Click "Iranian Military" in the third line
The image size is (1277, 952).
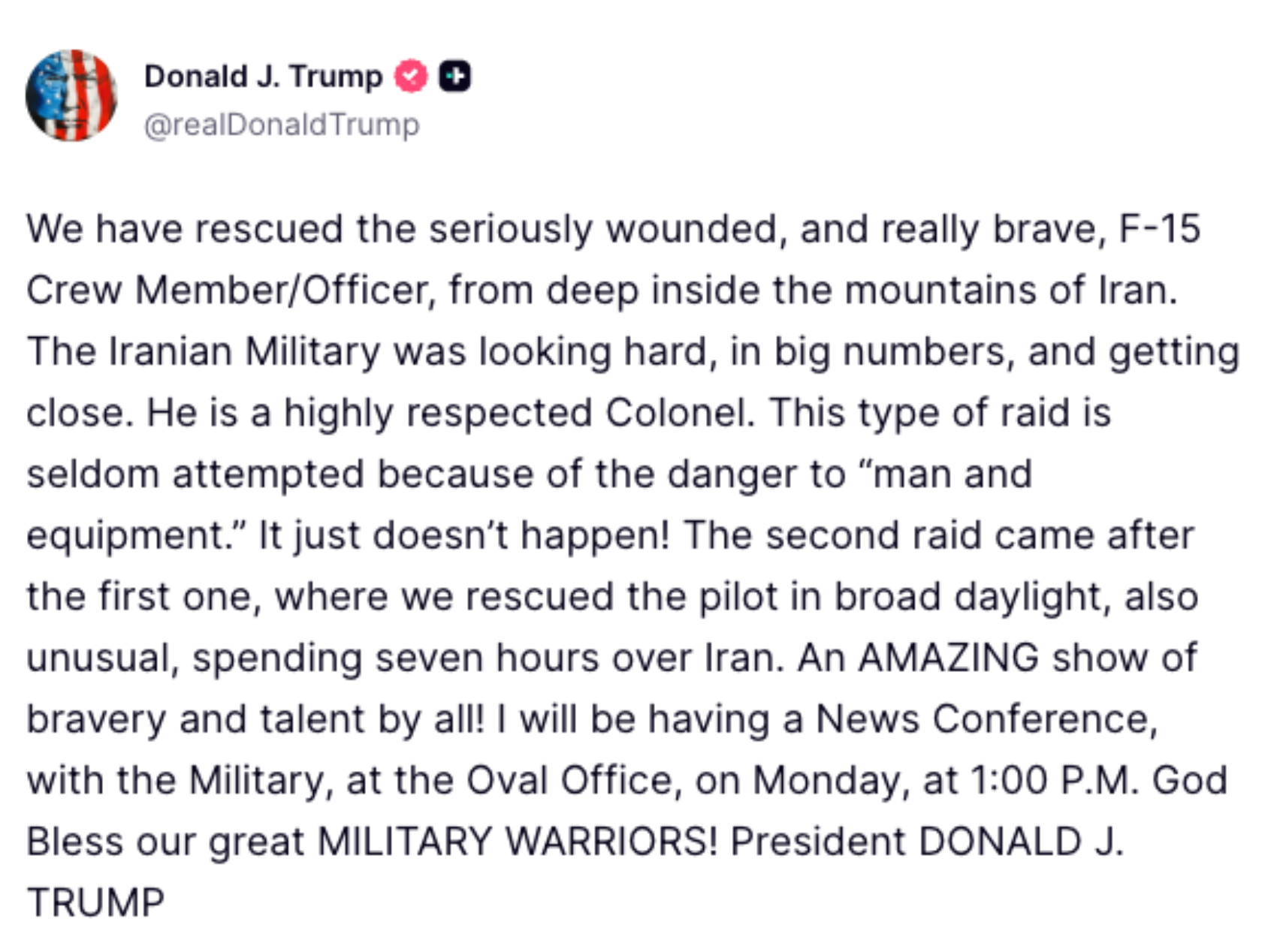[x=244, y=352]
